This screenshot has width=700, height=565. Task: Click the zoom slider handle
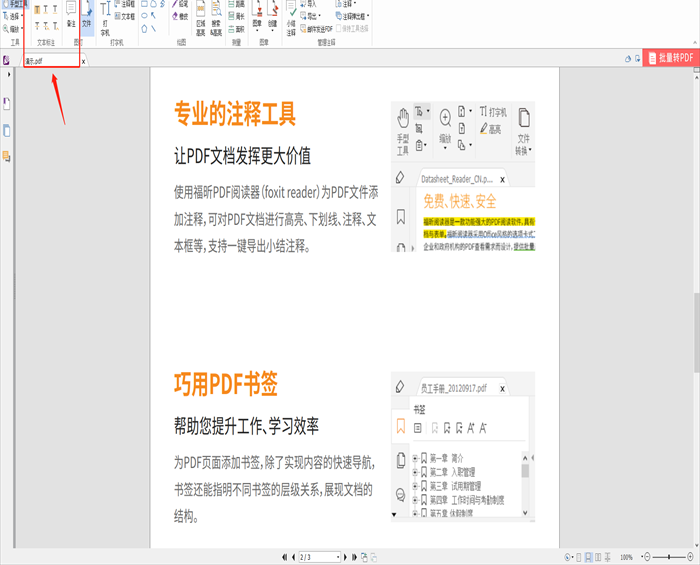click(669, 557)
